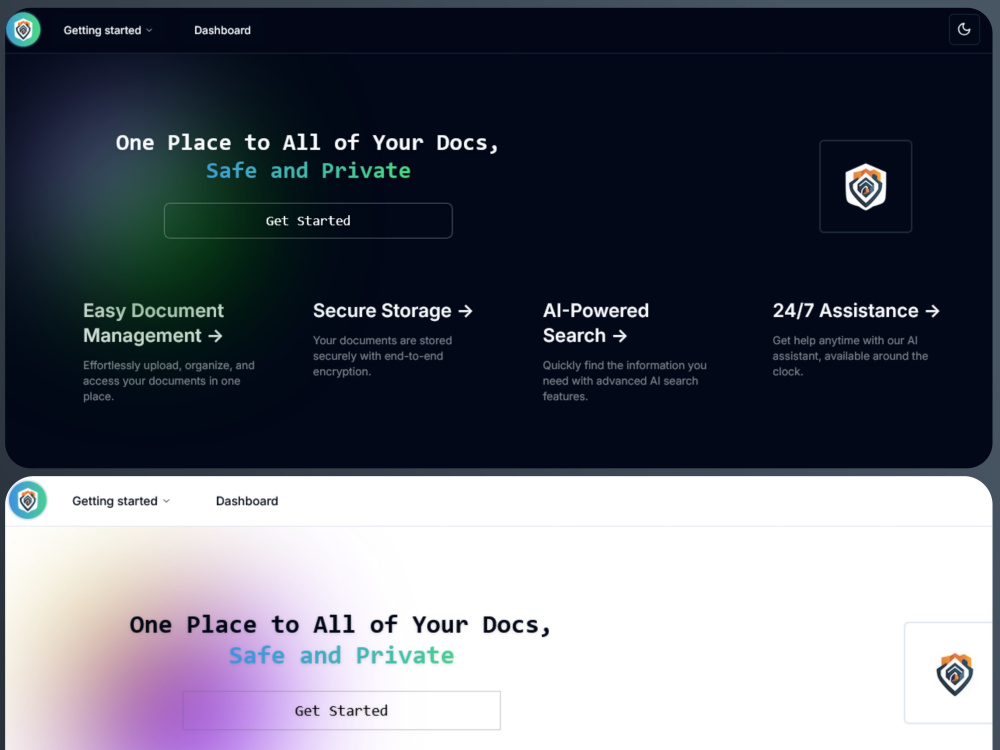Click 'Safe and Private' text on light page
Screen dimensions: 1000x750
point(341,656)
